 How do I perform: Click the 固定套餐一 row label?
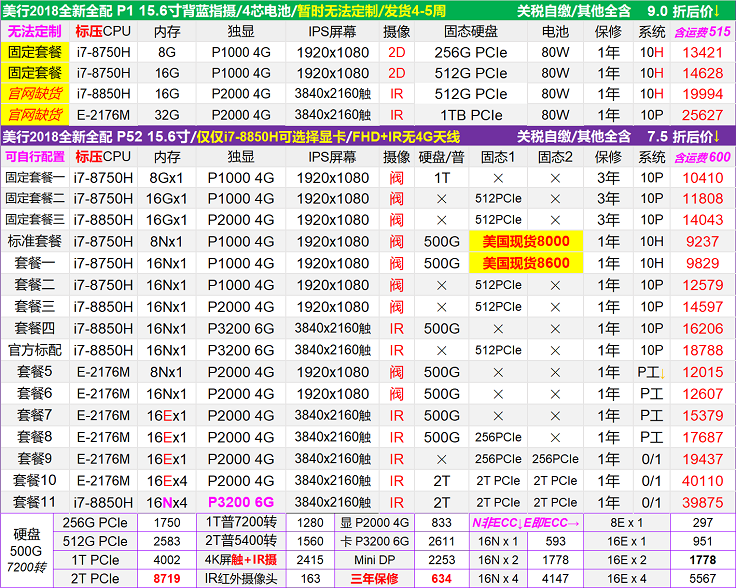coord(35,177)
